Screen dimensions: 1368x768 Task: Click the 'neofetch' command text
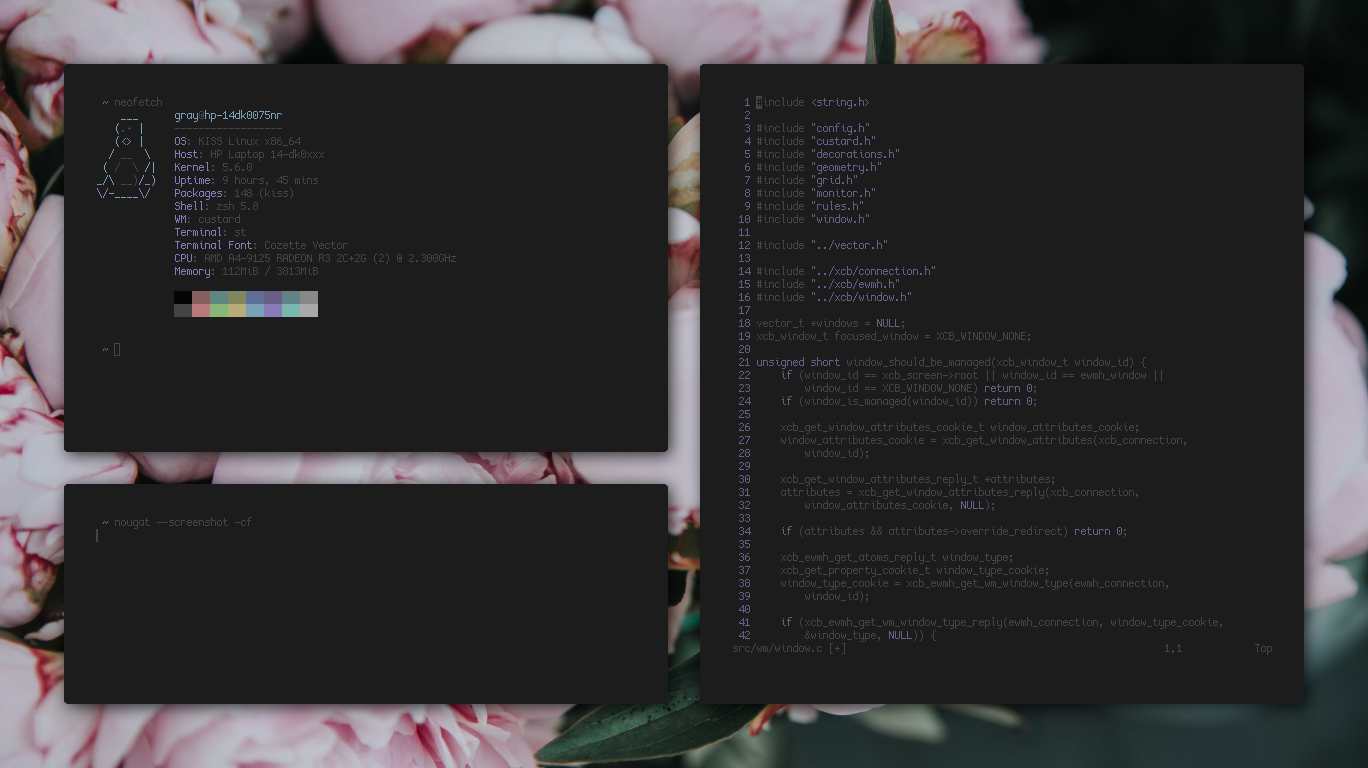click(138, 102)
